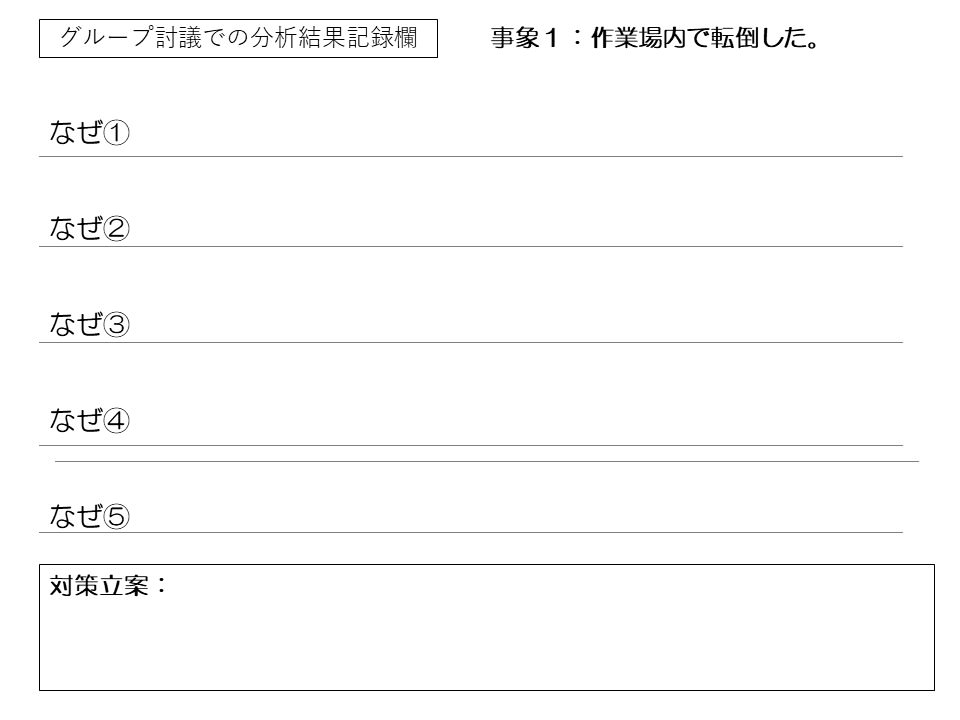Click the なぜ③ label
960x720 pixels.
pyautogui.click(x=90, y=325)
